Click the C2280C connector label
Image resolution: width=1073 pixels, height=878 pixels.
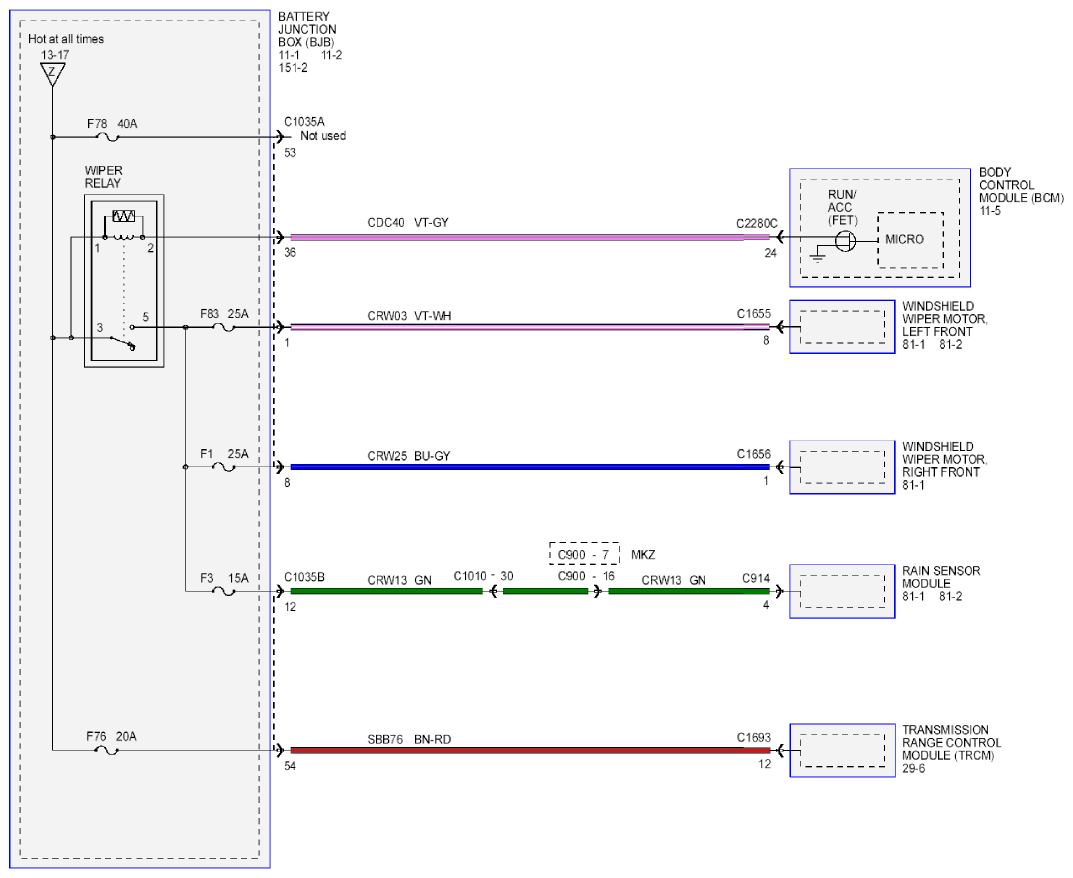tap(757, 224)
